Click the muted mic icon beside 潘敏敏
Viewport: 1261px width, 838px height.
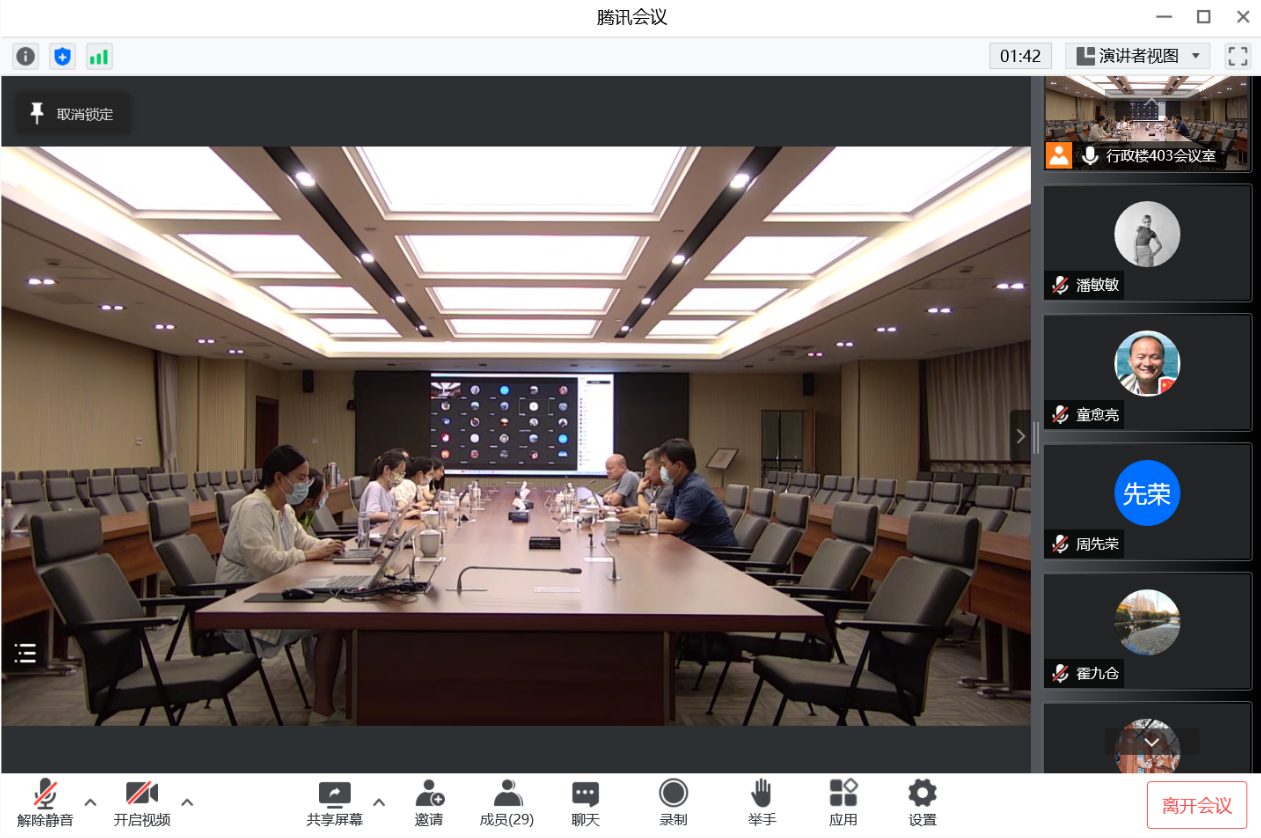[1060, 285]
